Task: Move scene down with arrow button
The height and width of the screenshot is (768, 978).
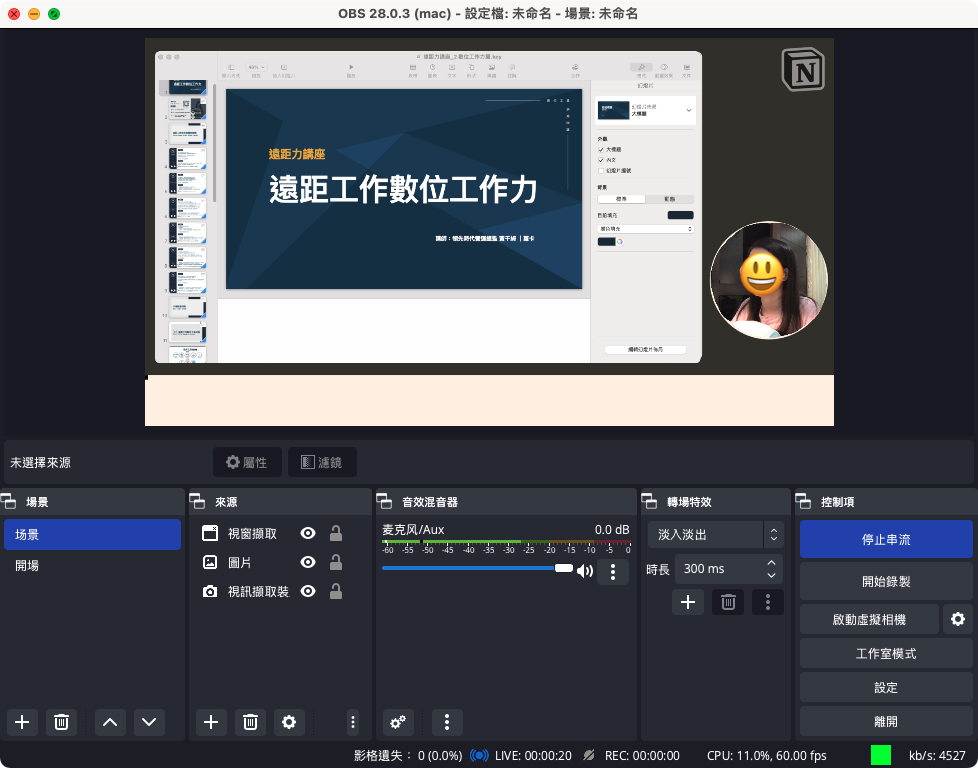Action: coord(149,722)
